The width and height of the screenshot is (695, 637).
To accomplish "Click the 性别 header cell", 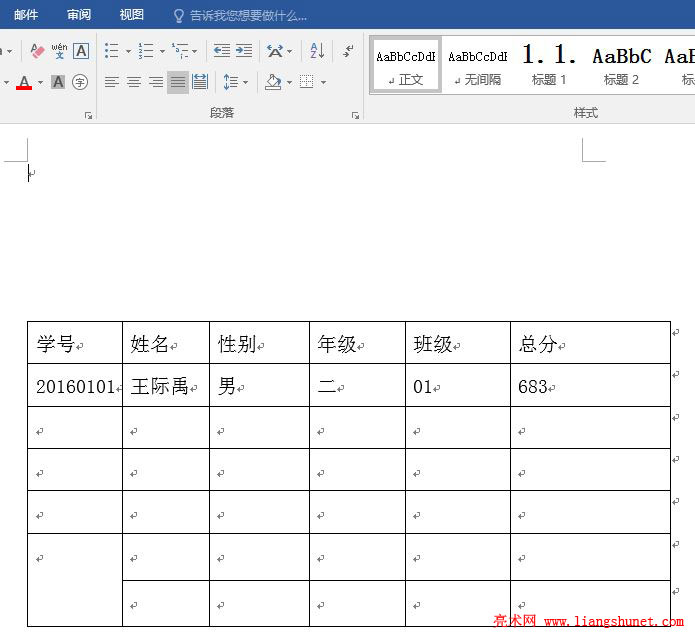I will [259, 343].
